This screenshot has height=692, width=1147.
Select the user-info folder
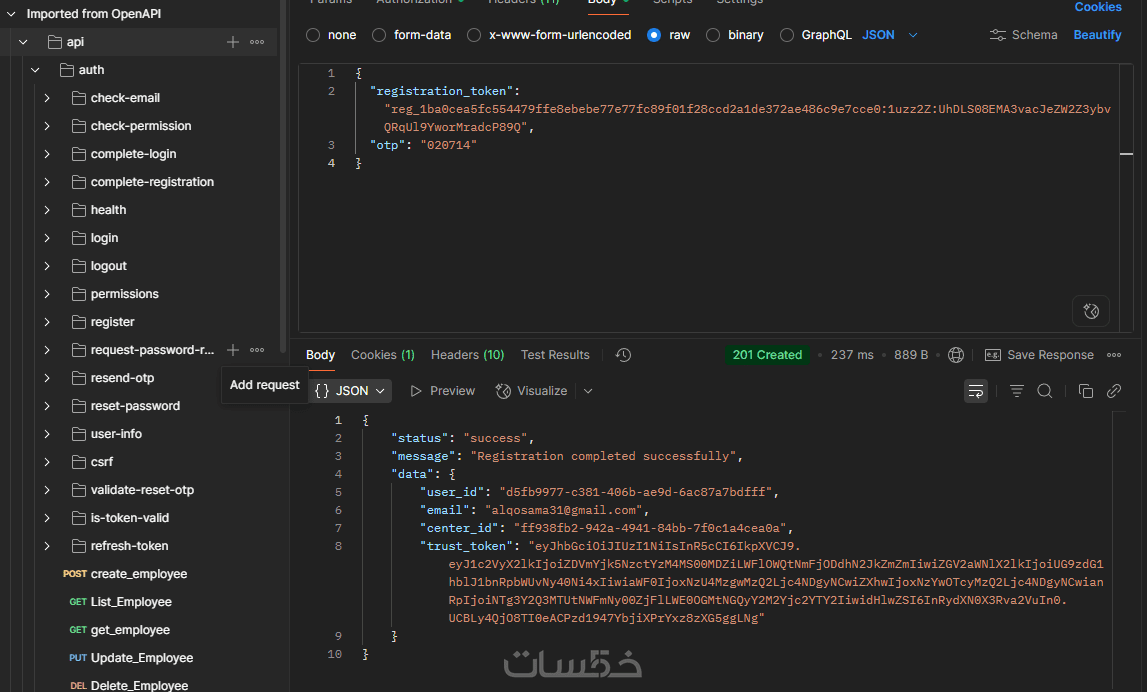pos(116,434)
